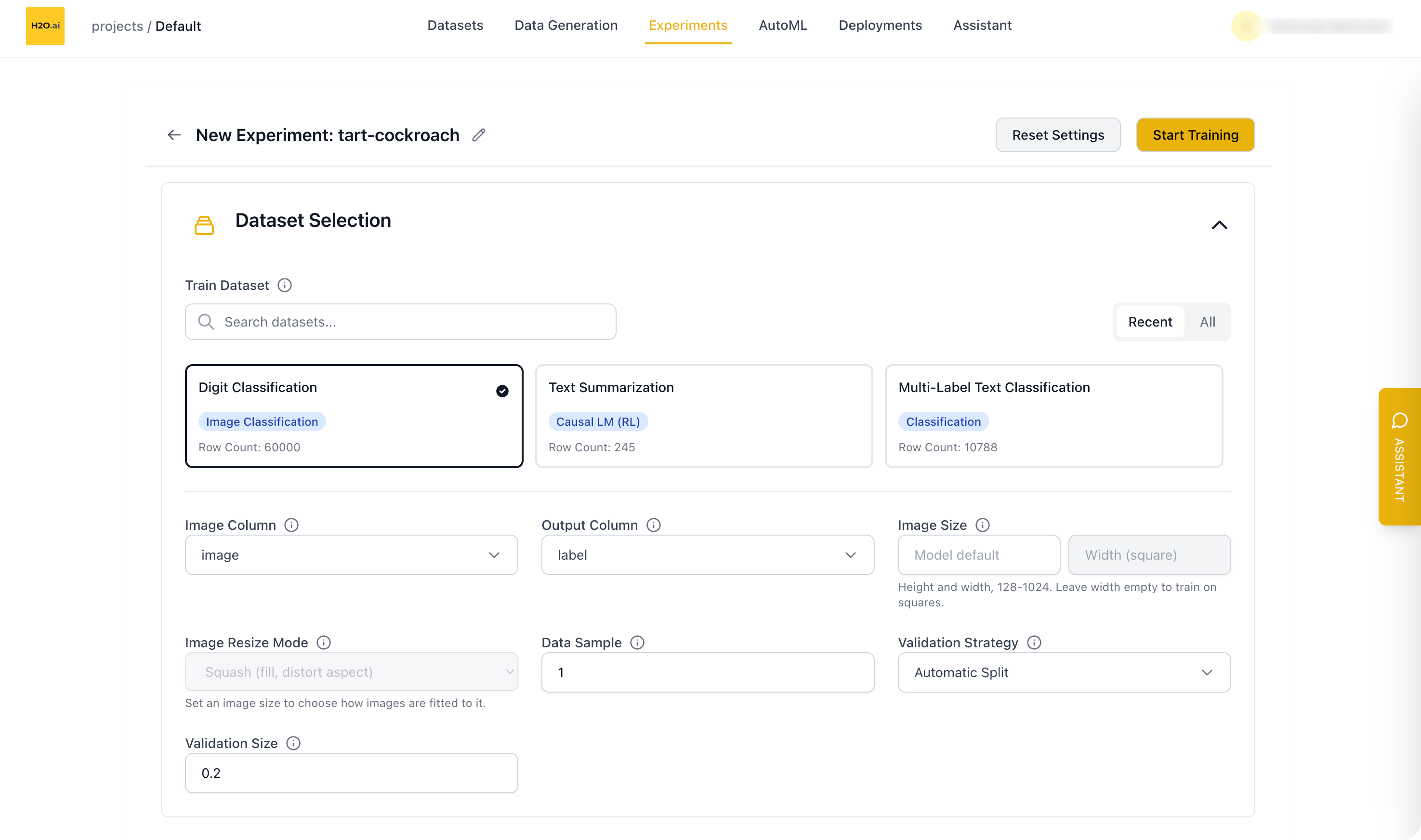1421x840 pixels.
Task: Click the Dataset Selection bucket icon
Action: pos(204,225)
